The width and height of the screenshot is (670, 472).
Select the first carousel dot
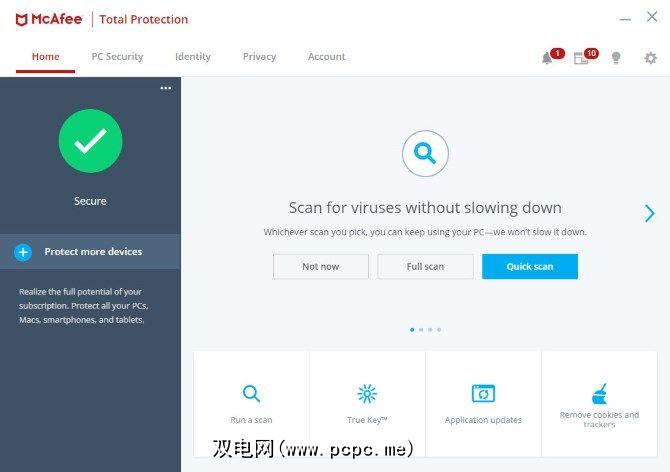click(x=412, y=330)
